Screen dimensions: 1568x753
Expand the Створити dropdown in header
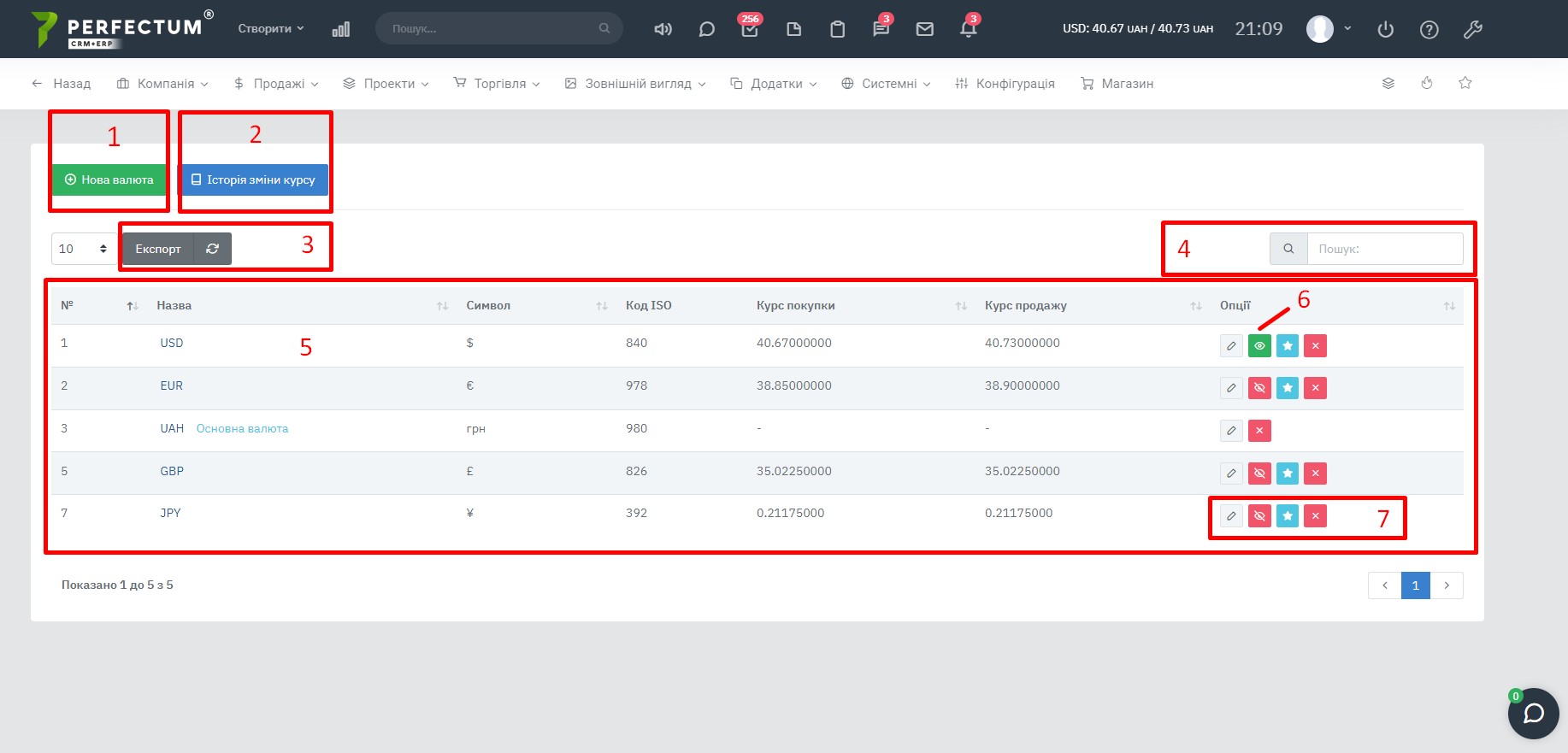pos(270,29)
